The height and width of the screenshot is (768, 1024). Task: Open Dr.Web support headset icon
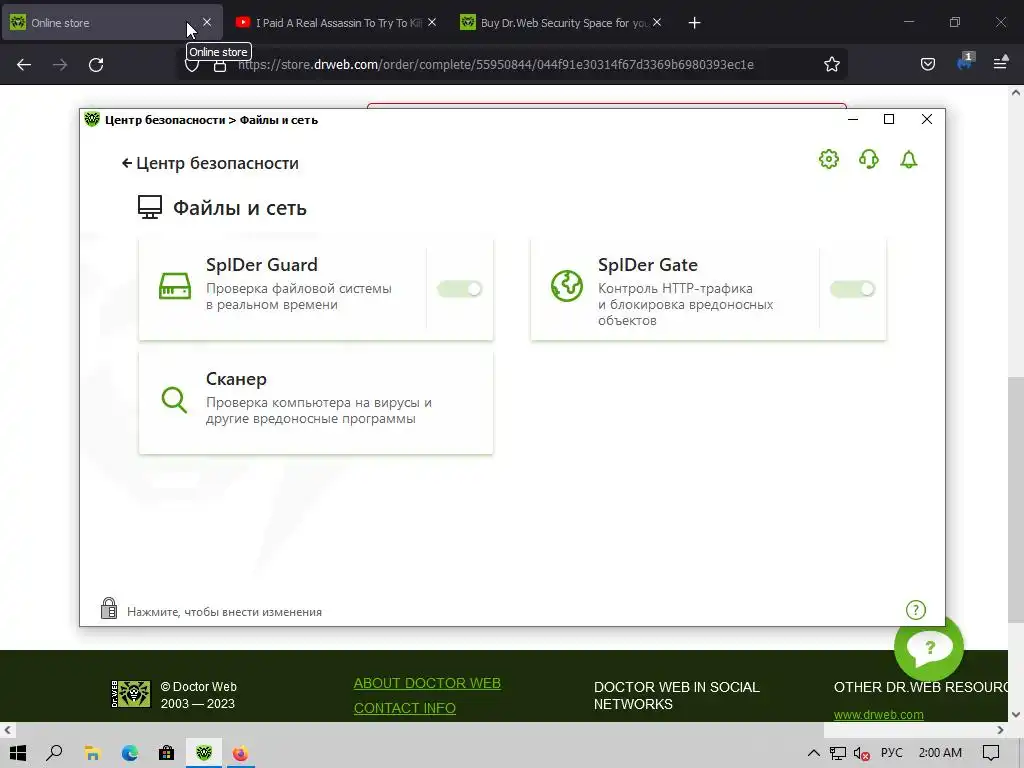(x=869, y=159)
